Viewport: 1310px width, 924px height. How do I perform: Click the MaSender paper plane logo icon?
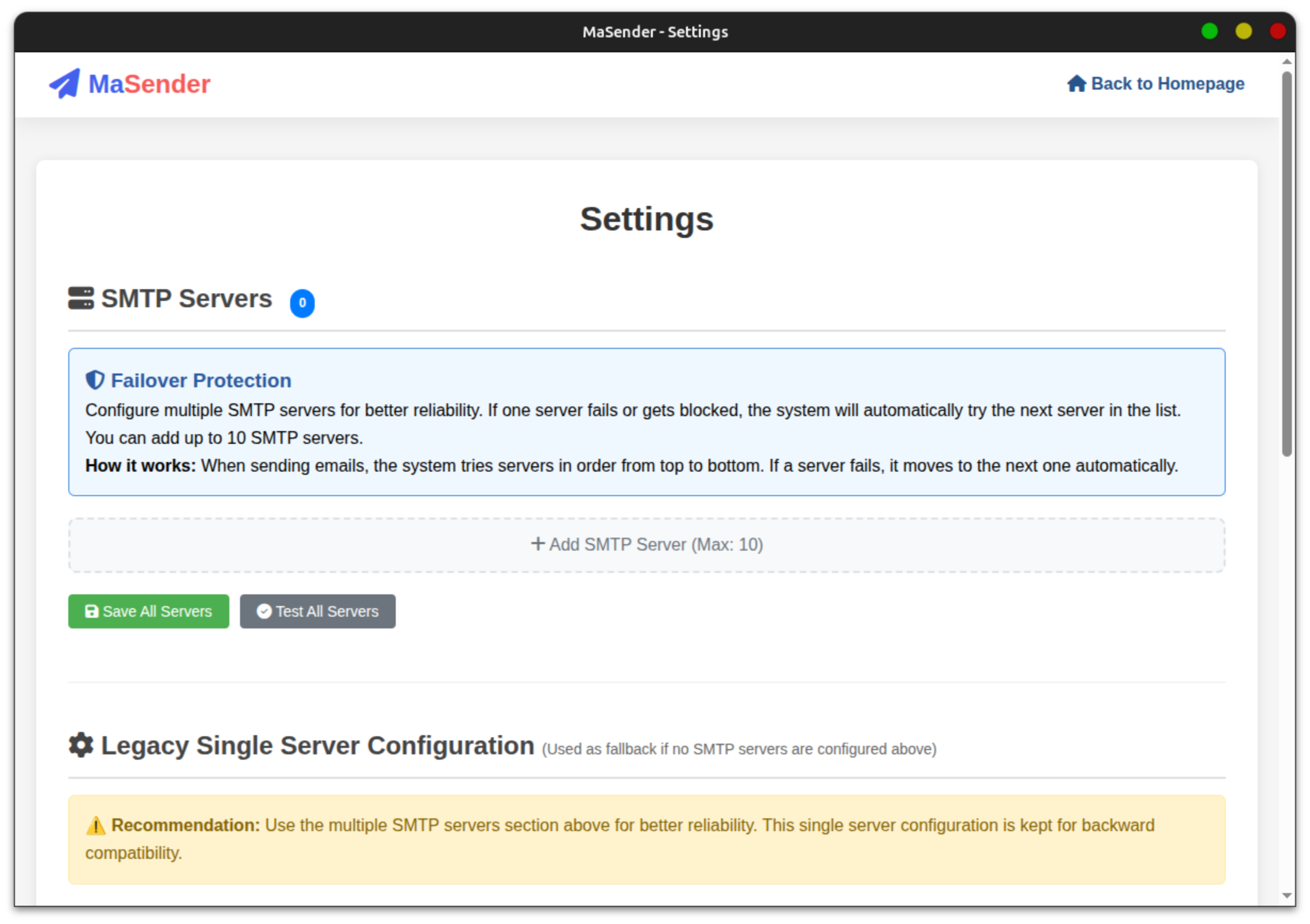coord(65,84)
